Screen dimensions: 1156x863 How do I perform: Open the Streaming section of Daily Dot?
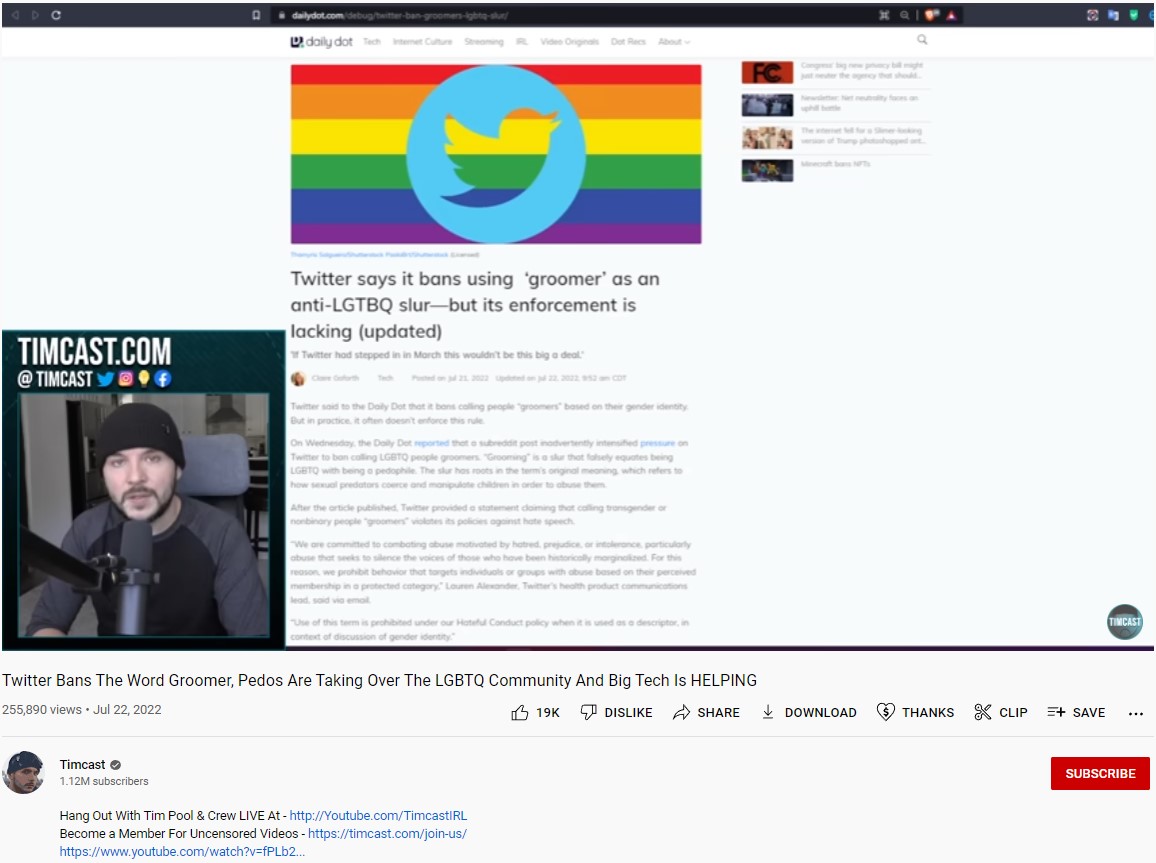point(484,41)
